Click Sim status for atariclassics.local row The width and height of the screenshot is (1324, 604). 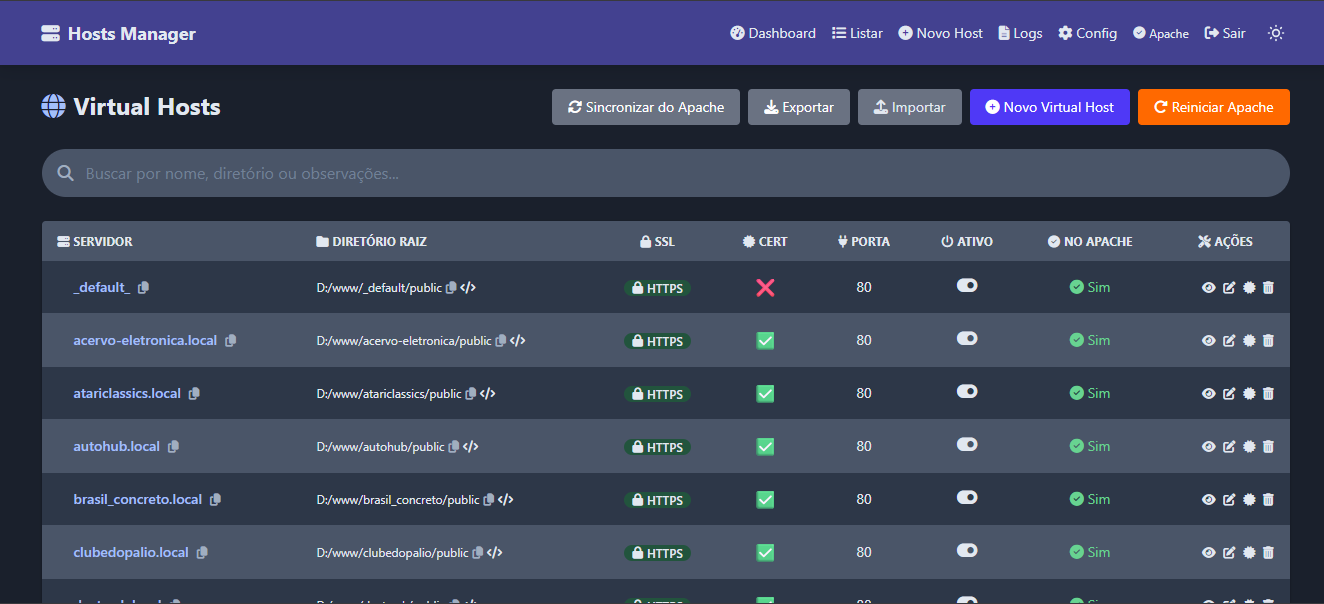coord(1090,394)
